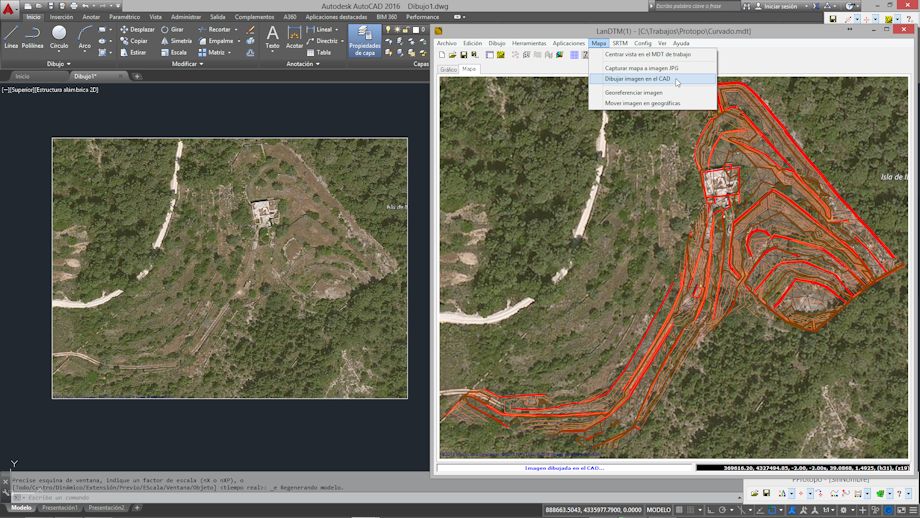Click the Girar command
The width and height of the screenshot is (920, 518).
pos(172,29)
